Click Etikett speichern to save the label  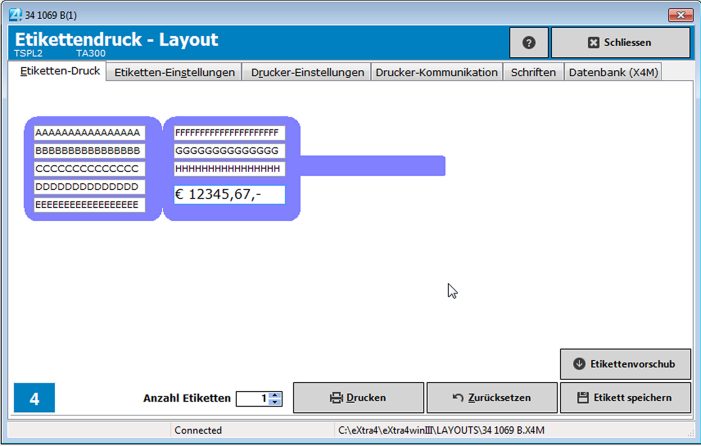625,397
